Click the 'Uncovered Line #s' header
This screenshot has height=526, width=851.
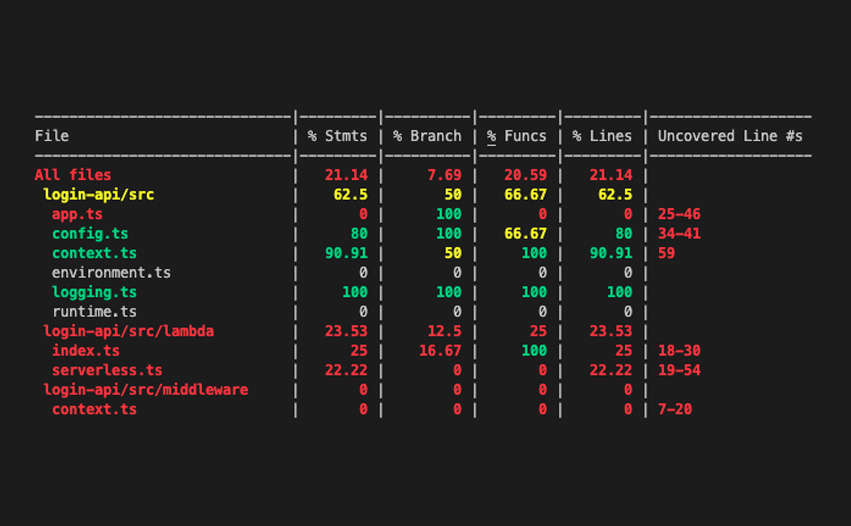730,136
